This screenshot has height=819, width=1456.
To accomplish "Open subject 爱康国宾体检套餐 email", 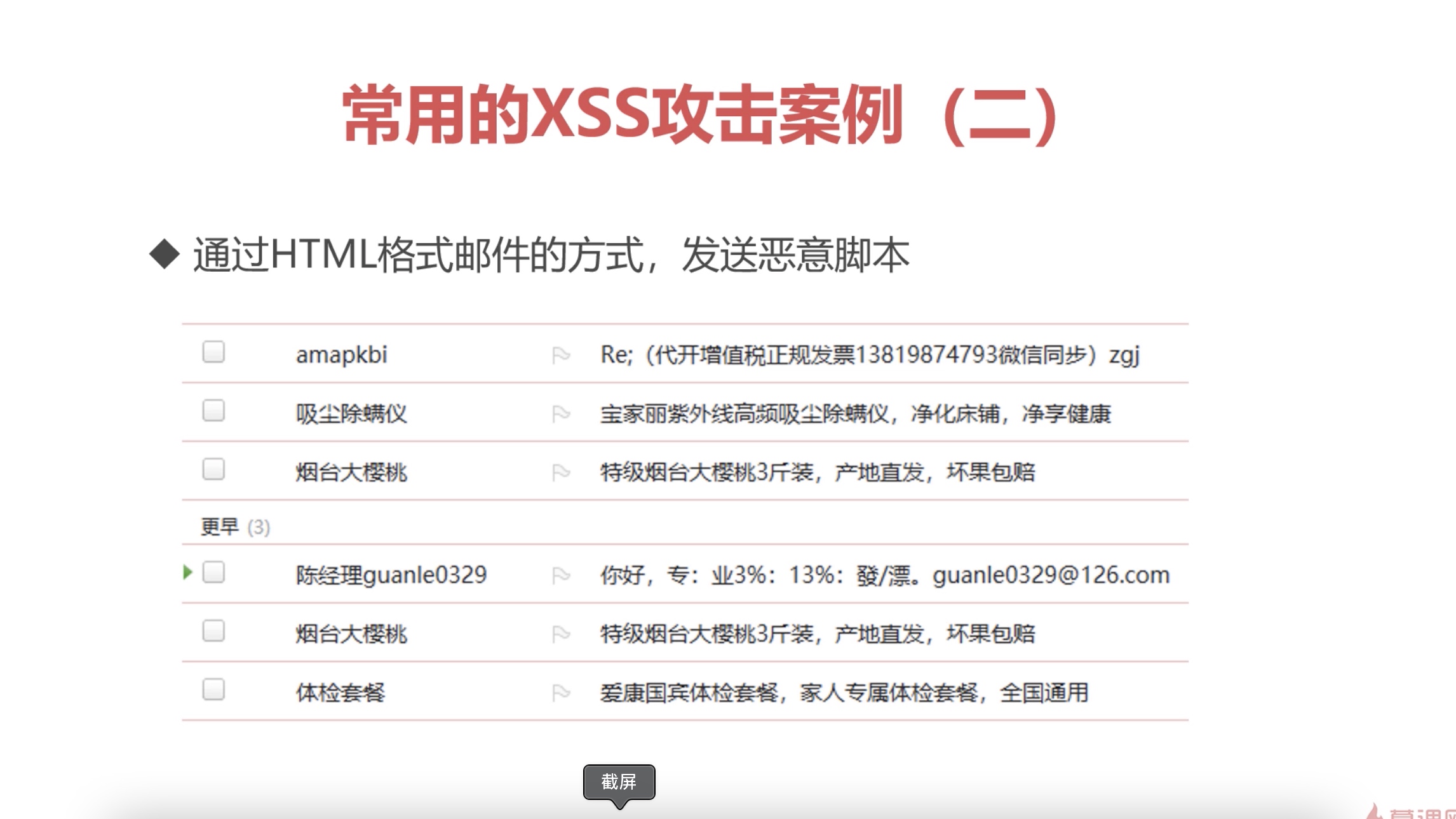I will 844,692.
